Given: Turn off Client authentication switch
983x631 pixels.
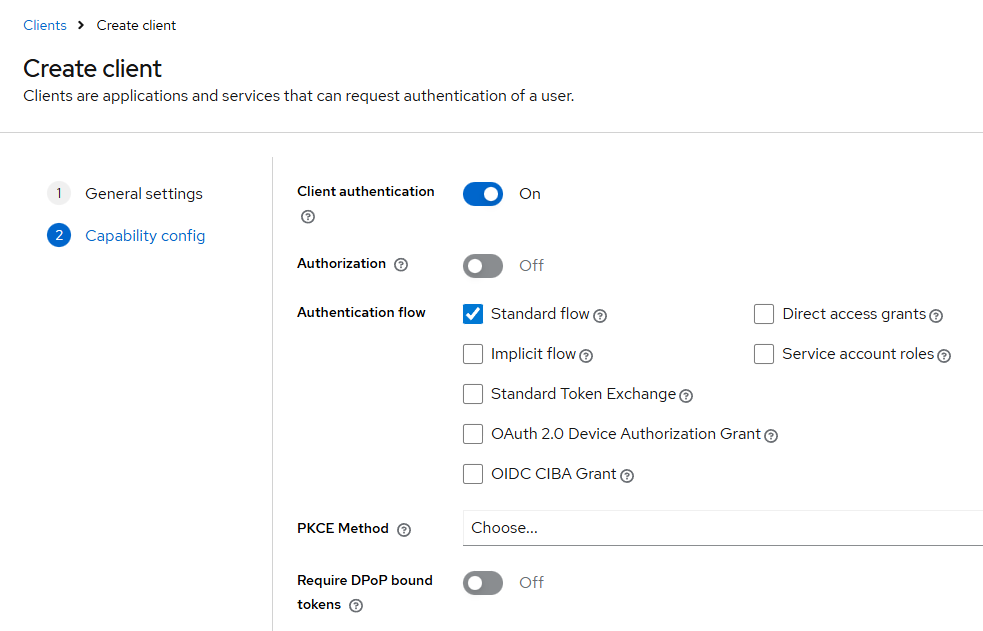Looking at the screenshot, I should 483,194.
